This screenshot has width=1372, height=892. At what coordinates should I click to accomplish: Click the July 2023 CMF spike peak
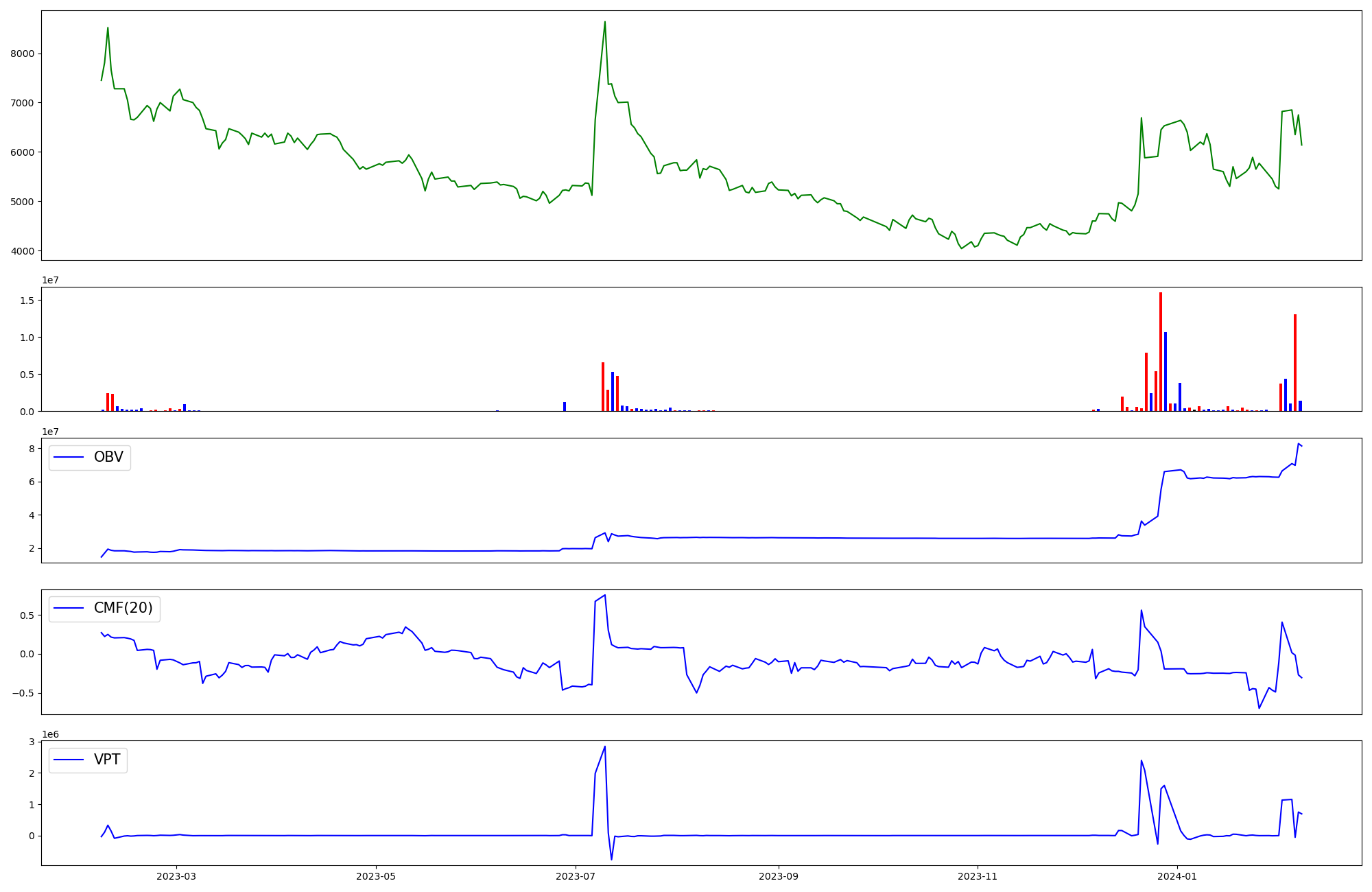pos(604,596)
